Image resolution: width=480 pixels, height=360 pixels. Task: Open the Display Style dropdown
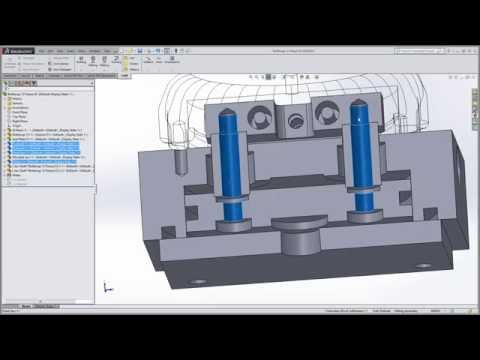(x=285, y=77)
